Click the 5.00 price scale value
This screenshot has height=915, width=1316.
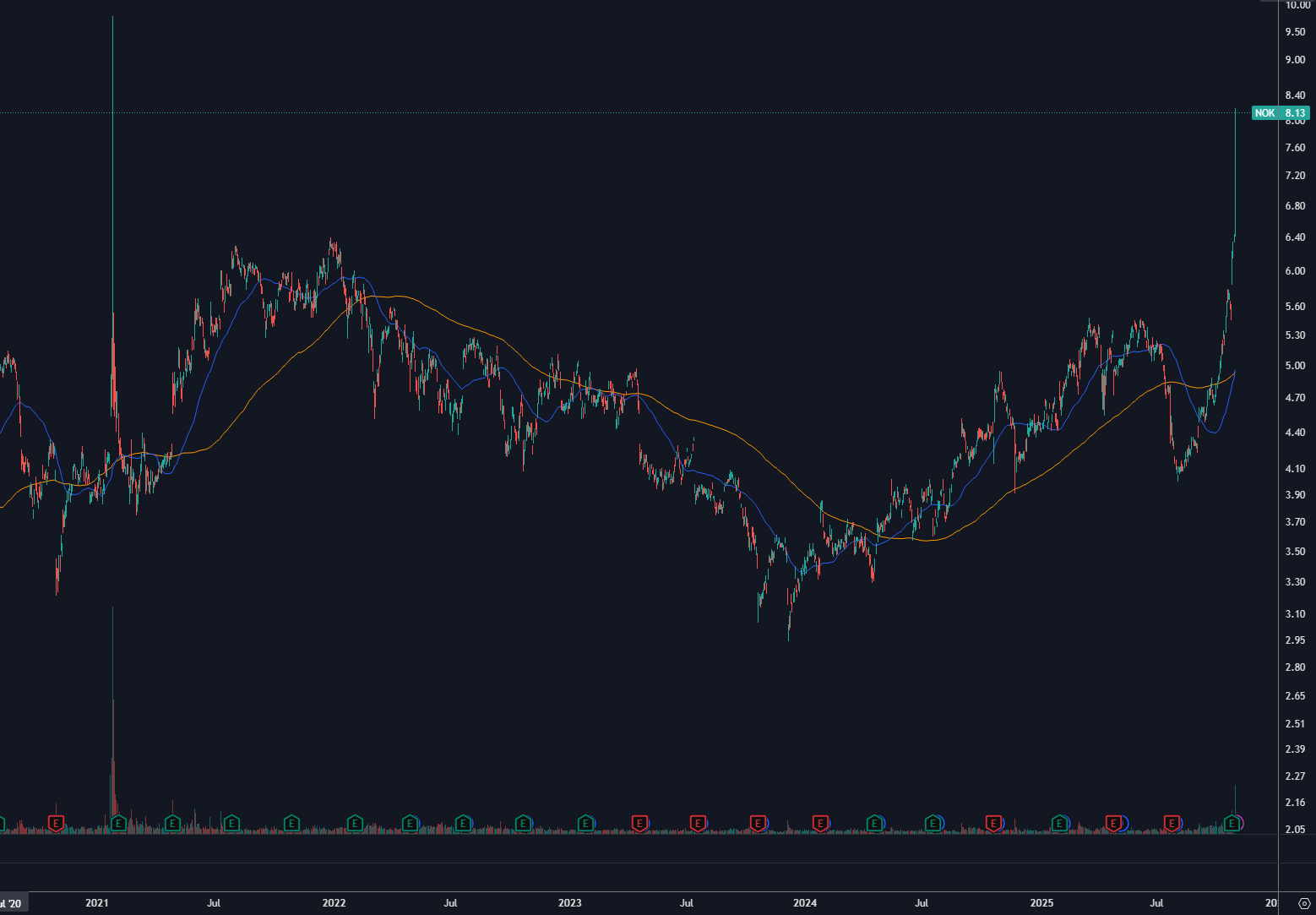click(x=1296, y=366)
